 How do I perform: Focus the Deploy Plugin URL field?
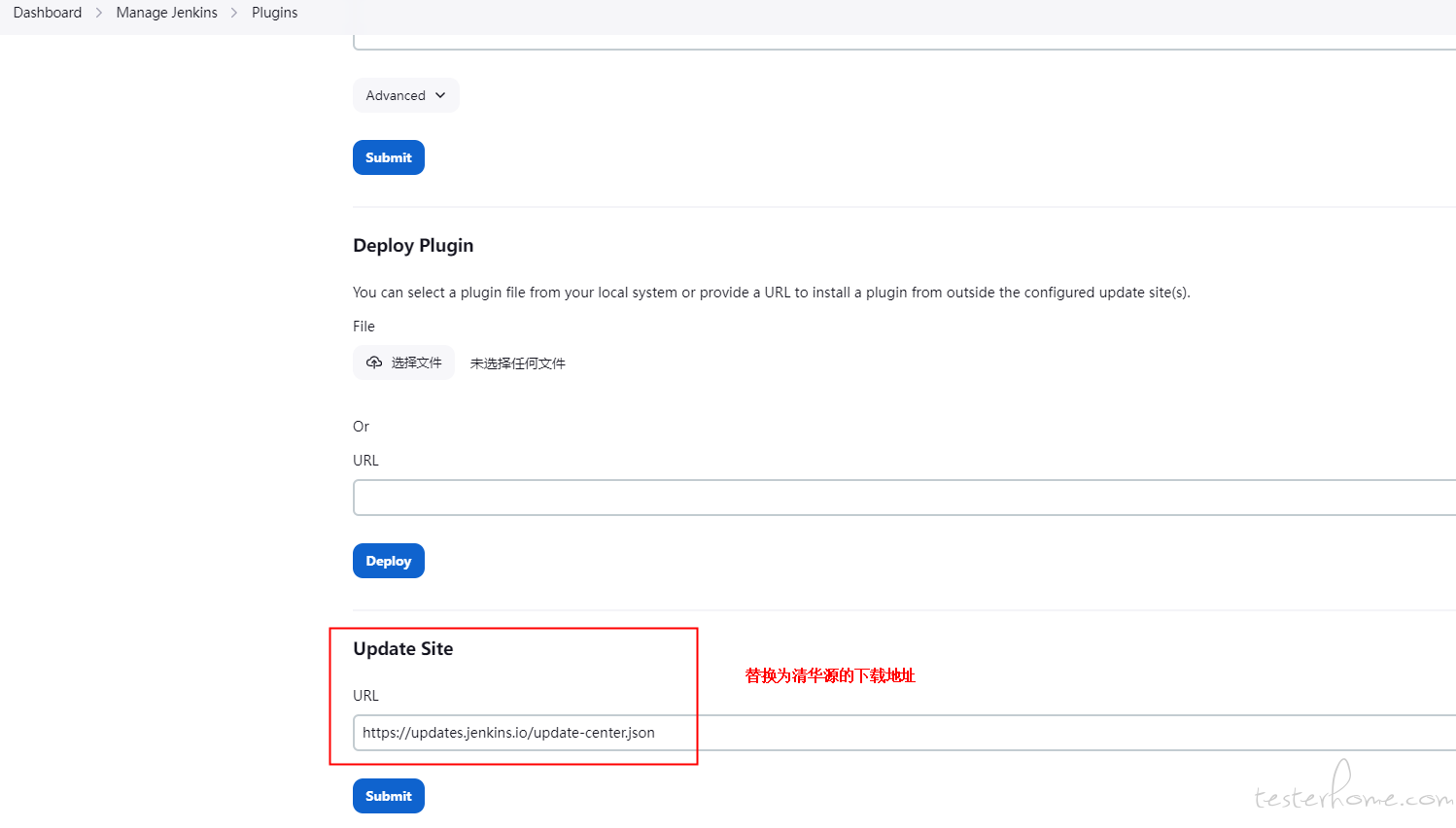pos(904,498)
